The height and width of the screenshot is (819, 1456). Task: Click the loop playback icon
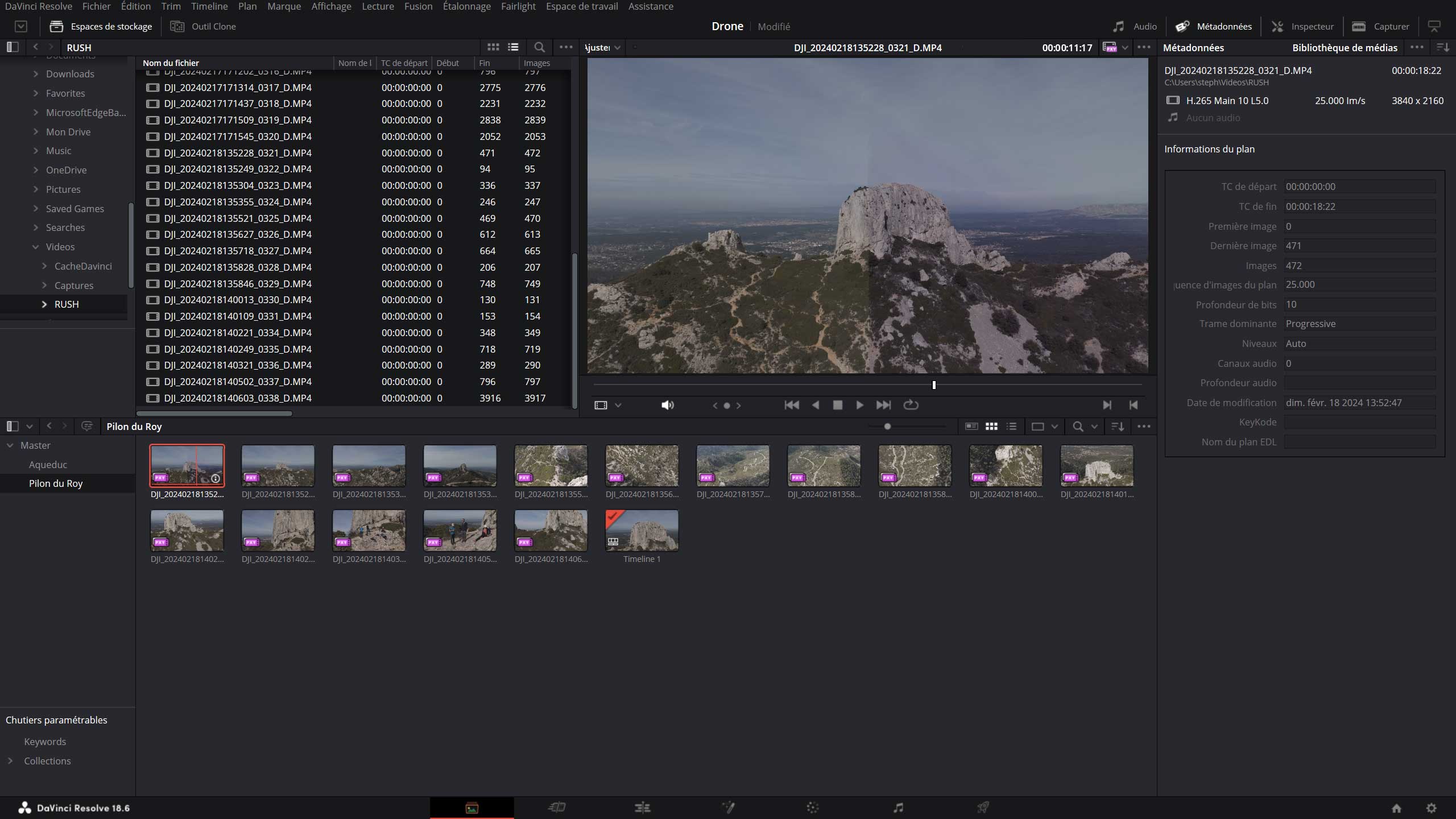coord(911,405)
